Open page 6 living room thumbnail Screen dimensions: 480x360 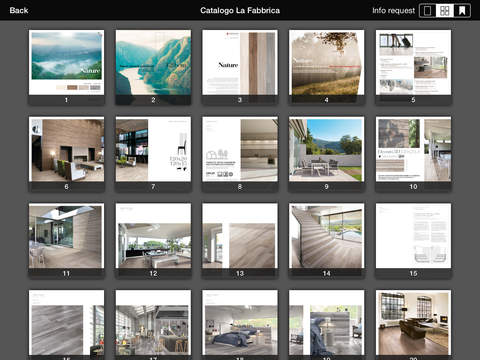click(66, 149)
